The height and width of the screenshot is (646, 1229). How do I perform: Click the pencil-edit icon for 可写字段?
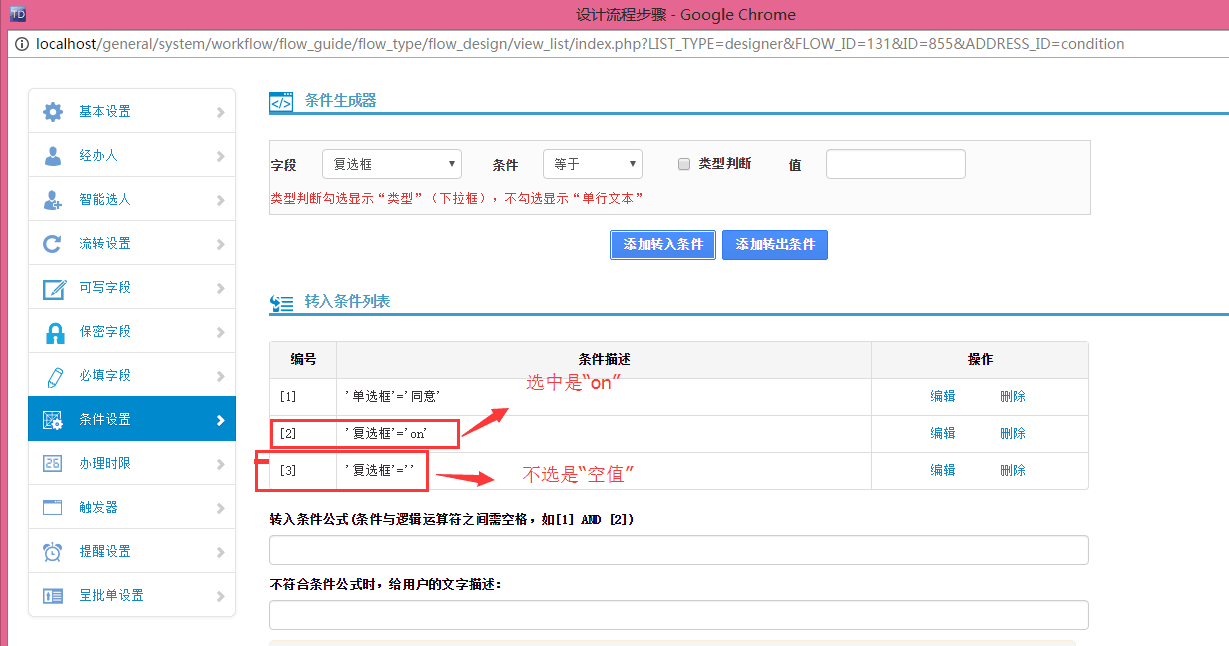(53, 288)
